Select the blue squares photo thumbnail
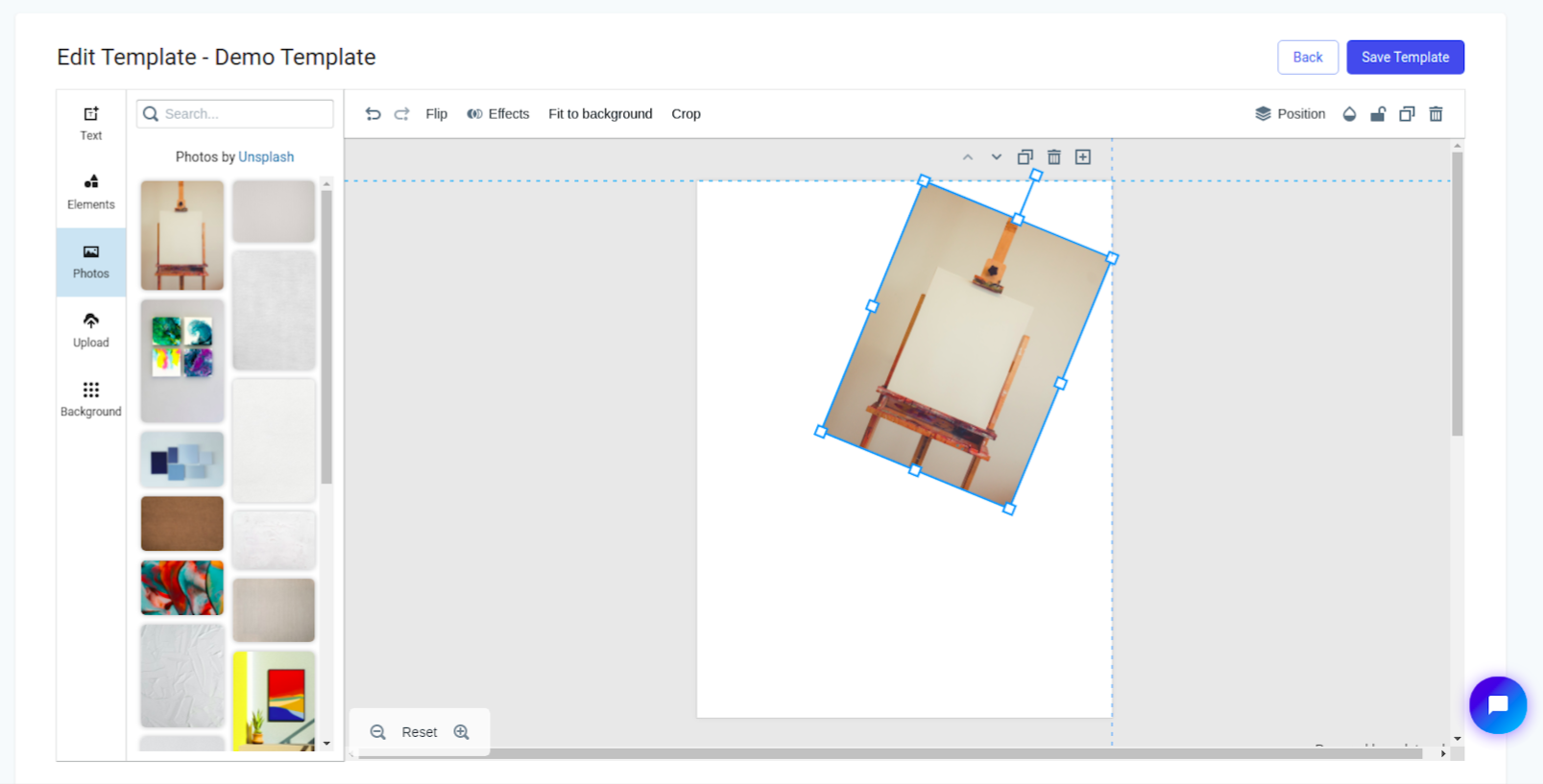This screenshot has width=1543, height=784. 182,460
